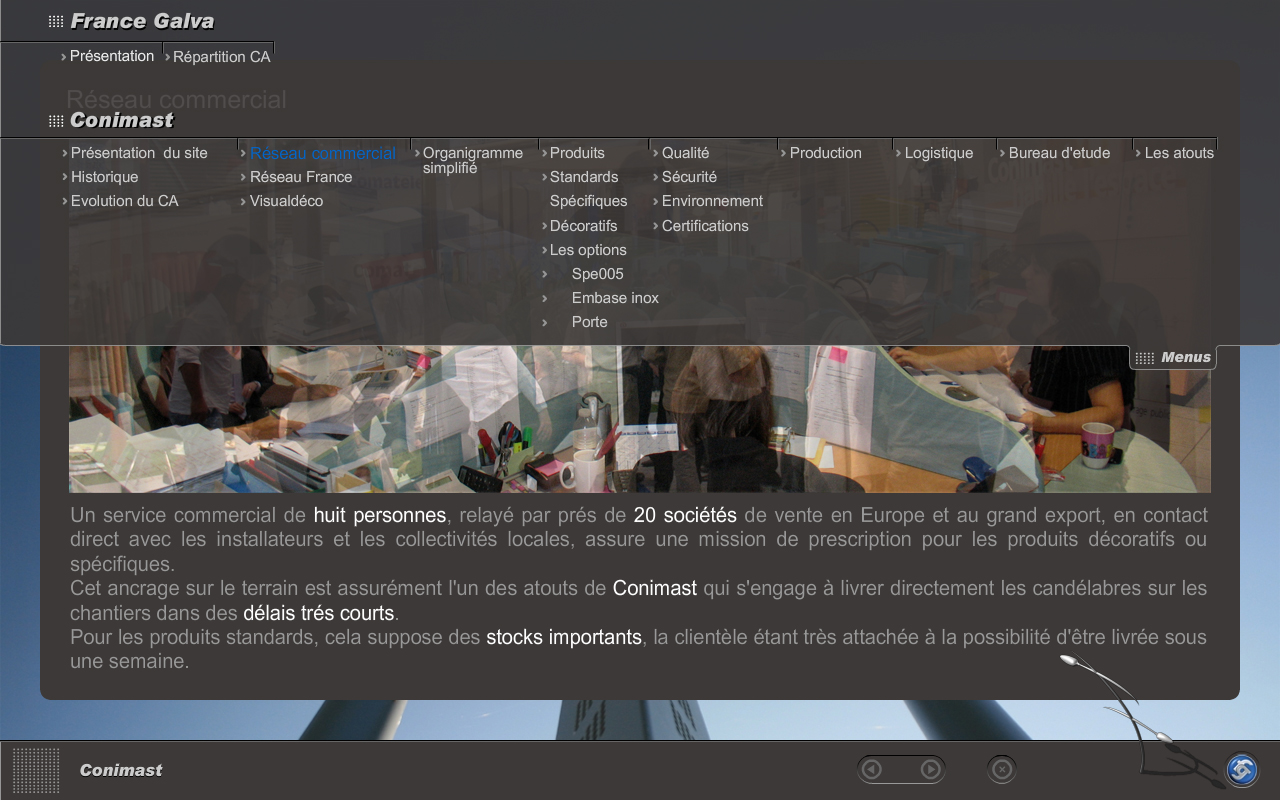Open Les atouts menu item

point(1178,153)
